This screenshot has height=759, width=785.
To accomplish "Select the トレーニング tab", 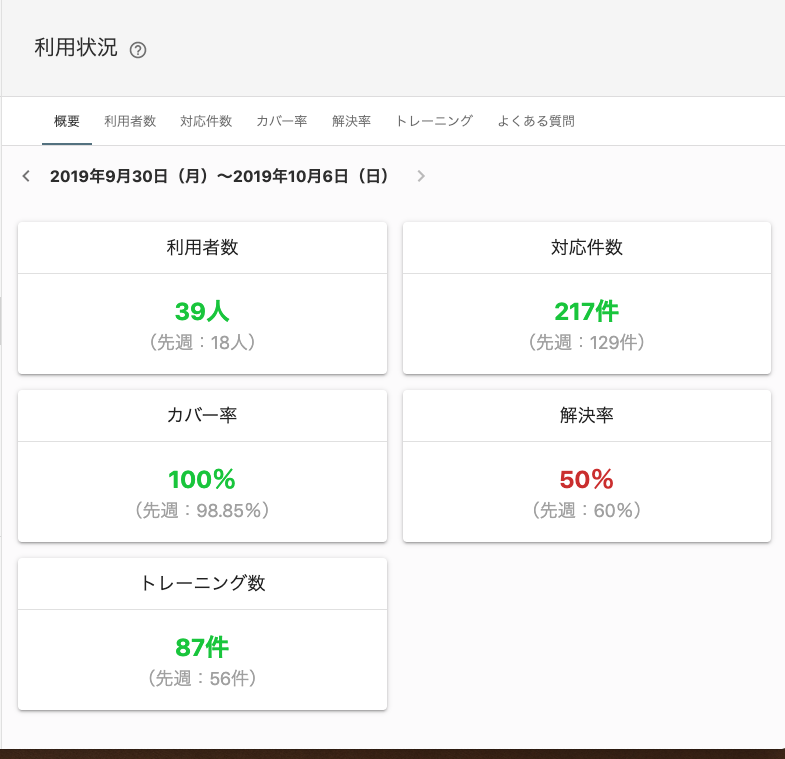I will point(434,121).
